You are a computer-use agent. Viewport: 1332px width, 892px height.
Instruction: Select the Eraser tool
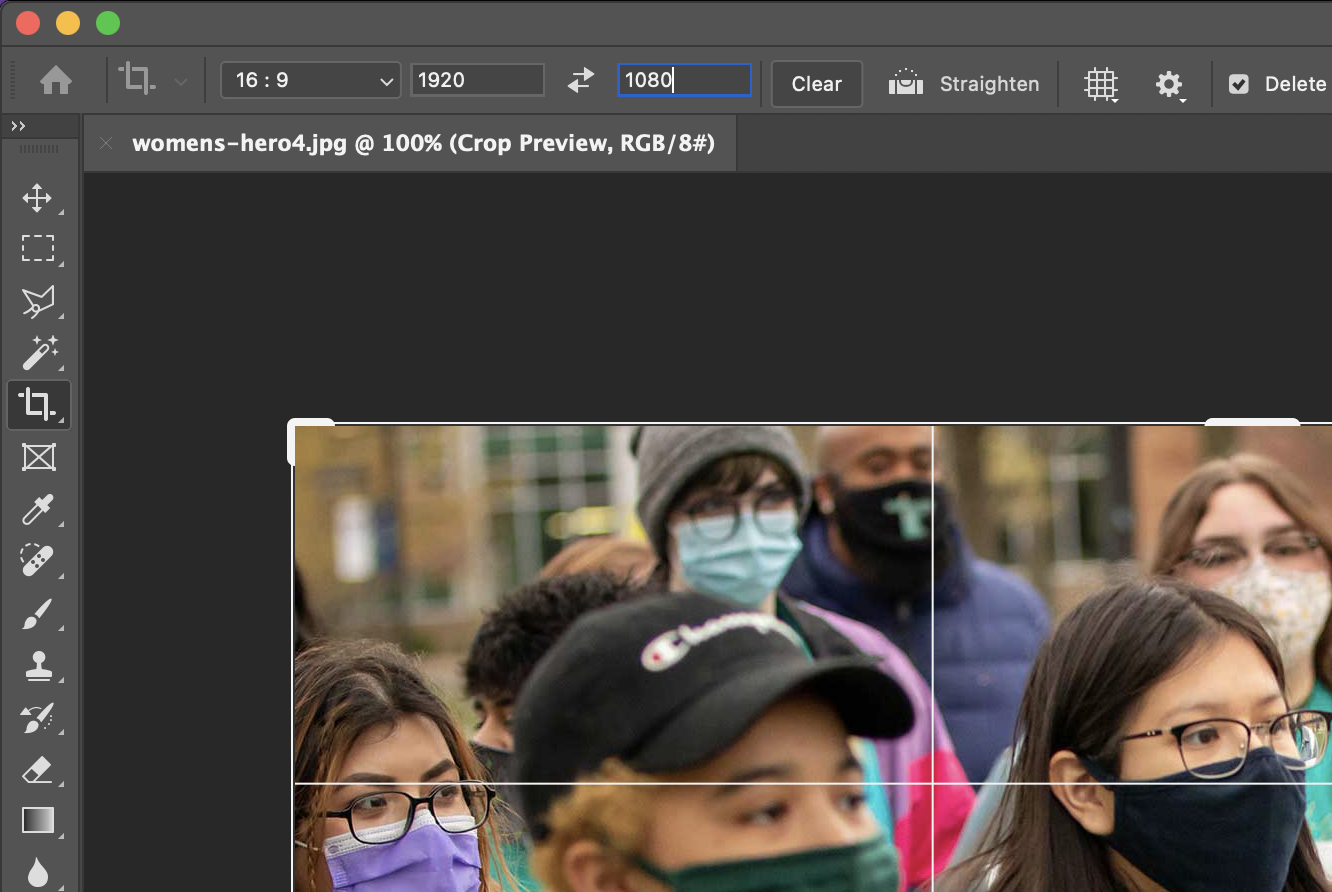coord(39,769)
